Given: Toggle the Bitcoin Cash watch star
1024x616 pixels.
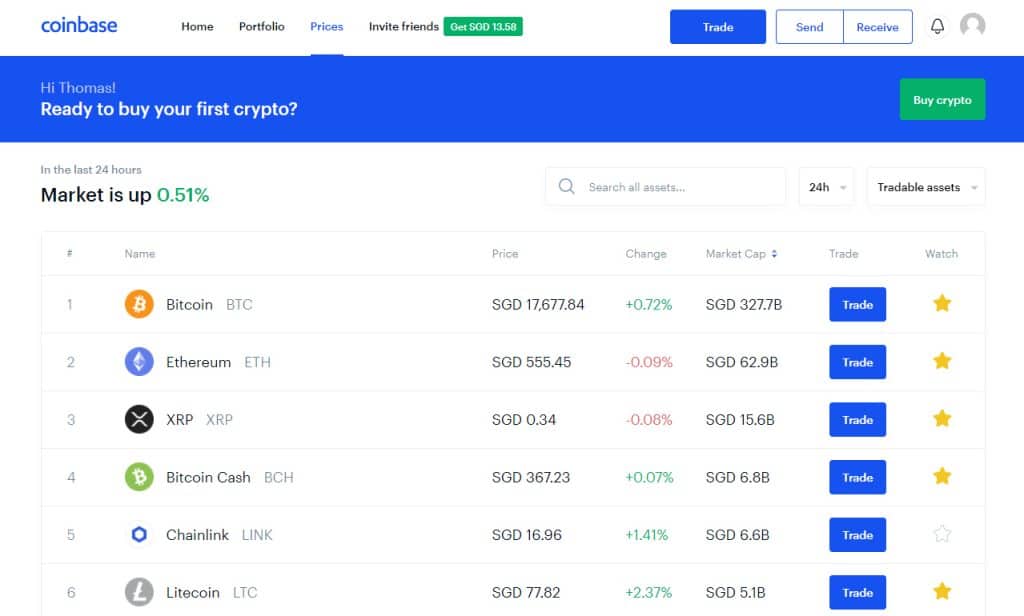Looking at the screenshot, I should pyautogui.click(x=942, y=476).
